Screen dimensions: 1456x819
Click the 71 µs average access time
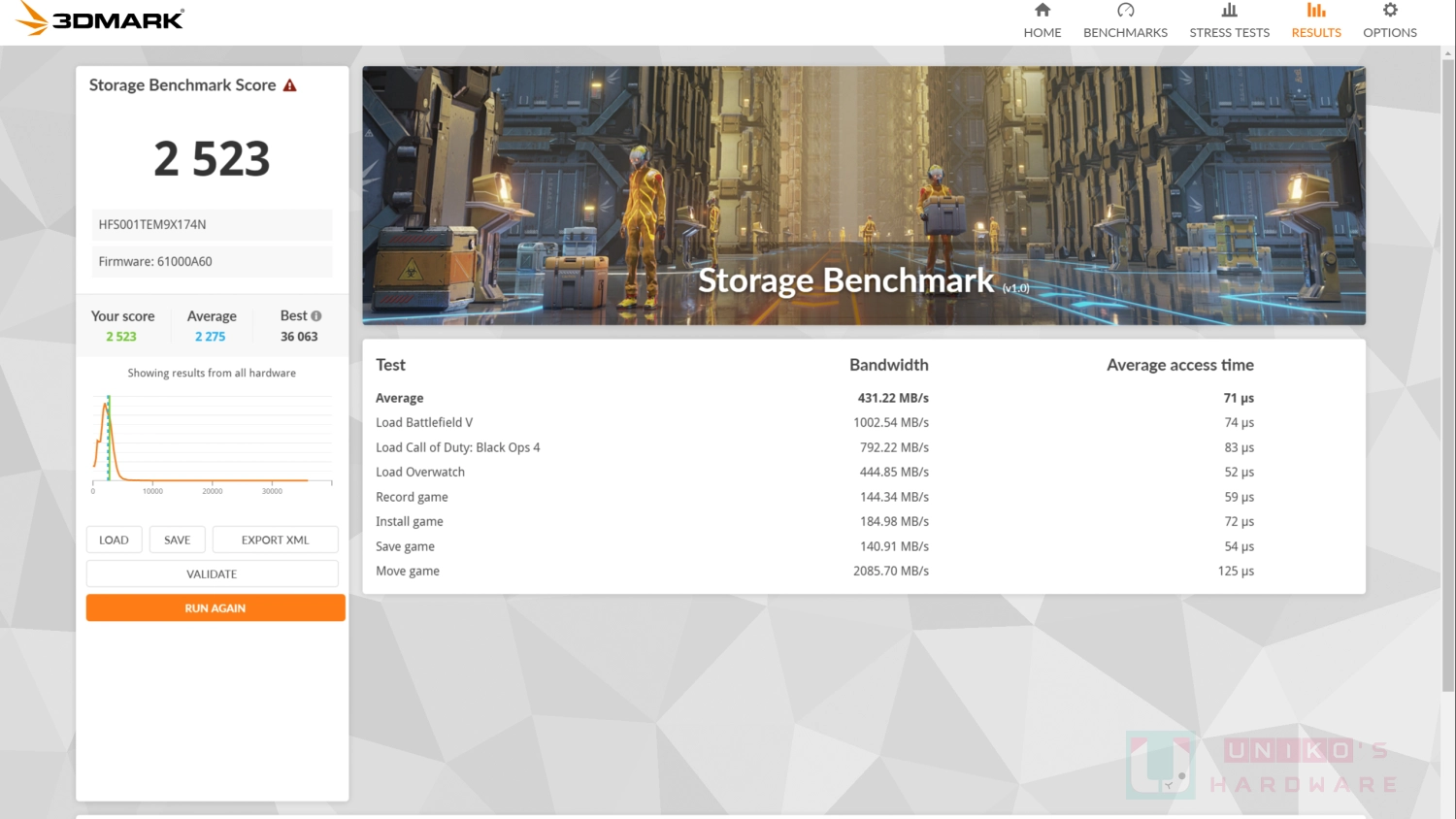[x=1239, y=398]
